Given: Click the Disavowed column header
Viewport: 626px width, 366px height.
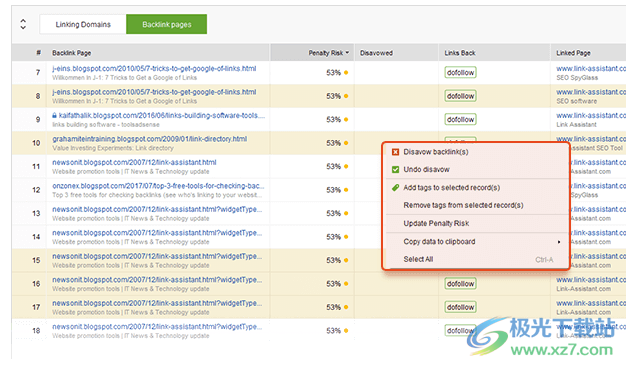Looking at the screenshot, I should [x=376, y=53].
